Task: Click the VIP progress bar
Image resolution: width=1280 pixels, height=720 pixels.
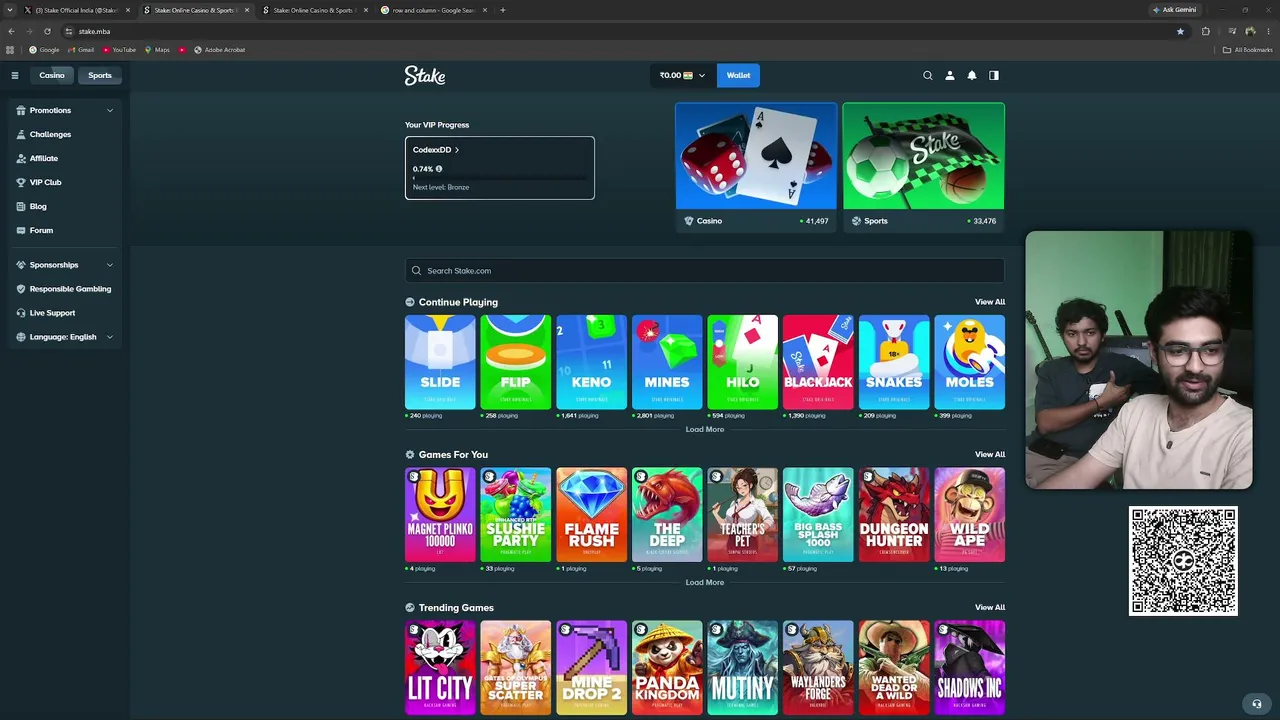Action: [x=500, y=179]
